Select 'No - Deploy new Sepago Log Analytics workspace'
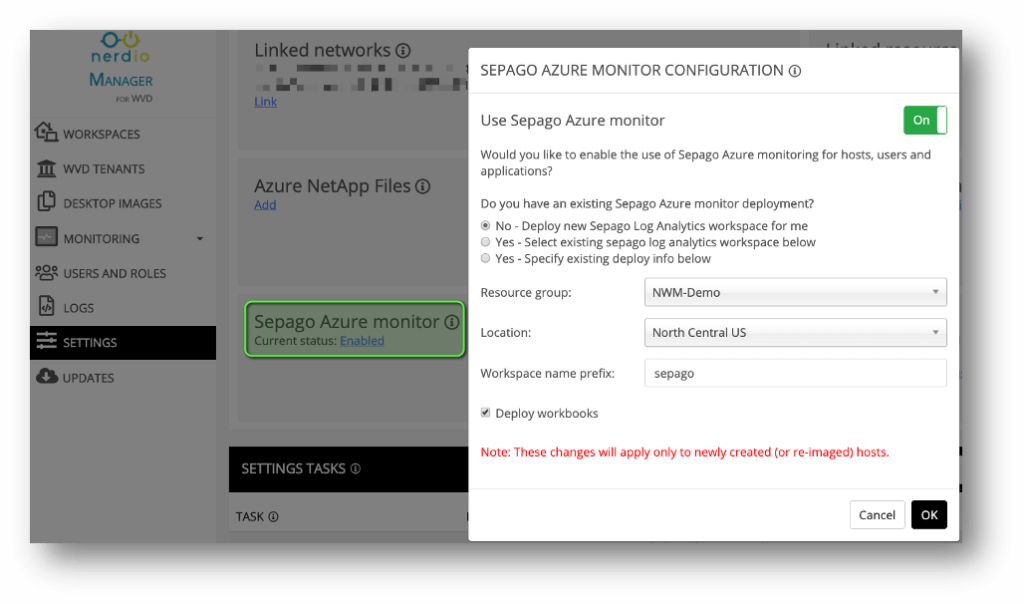 [485, 225]
